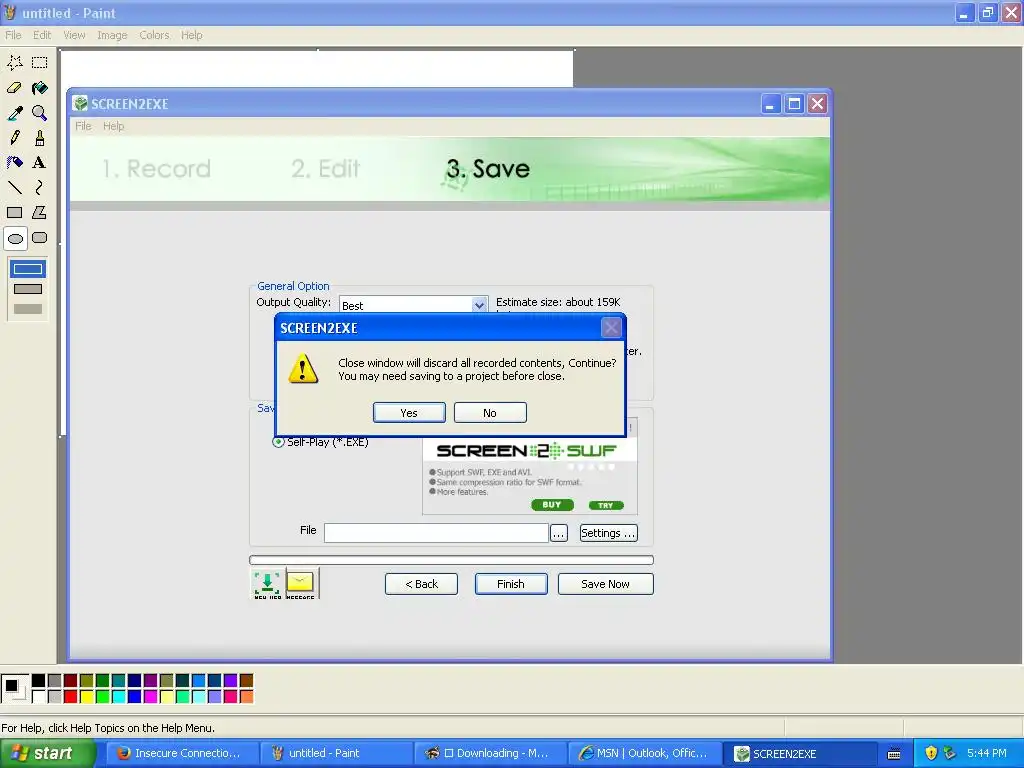
Task: Pick the Rectangle shape tool
Action: click(x=15, y=213)
